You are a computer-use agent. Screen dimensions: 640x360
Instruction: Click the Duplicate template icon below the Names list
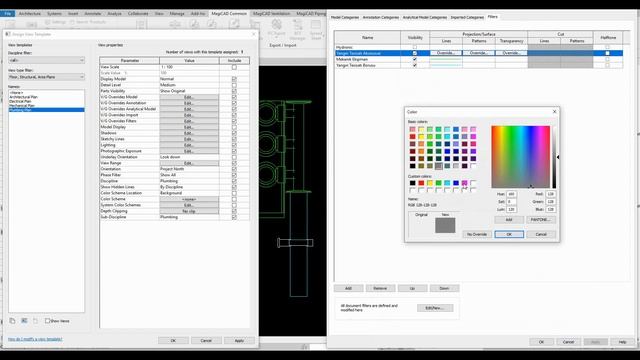coord(12,321)
